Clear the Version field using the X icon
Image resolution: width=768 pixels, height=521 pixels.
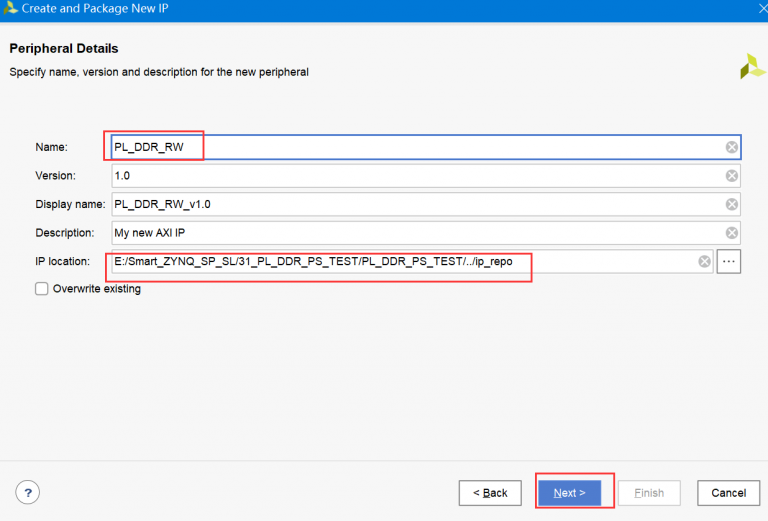pos(732,176)
